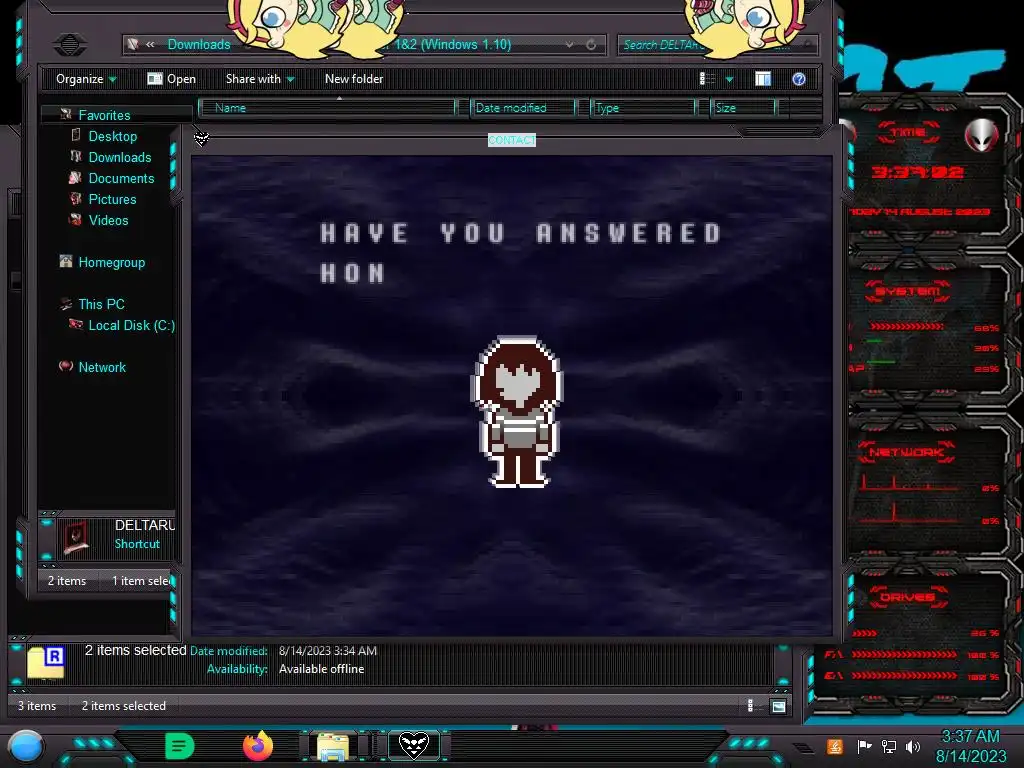Expand the Share with dropdown
This screenshot has height=768, width=1024.
260,79
